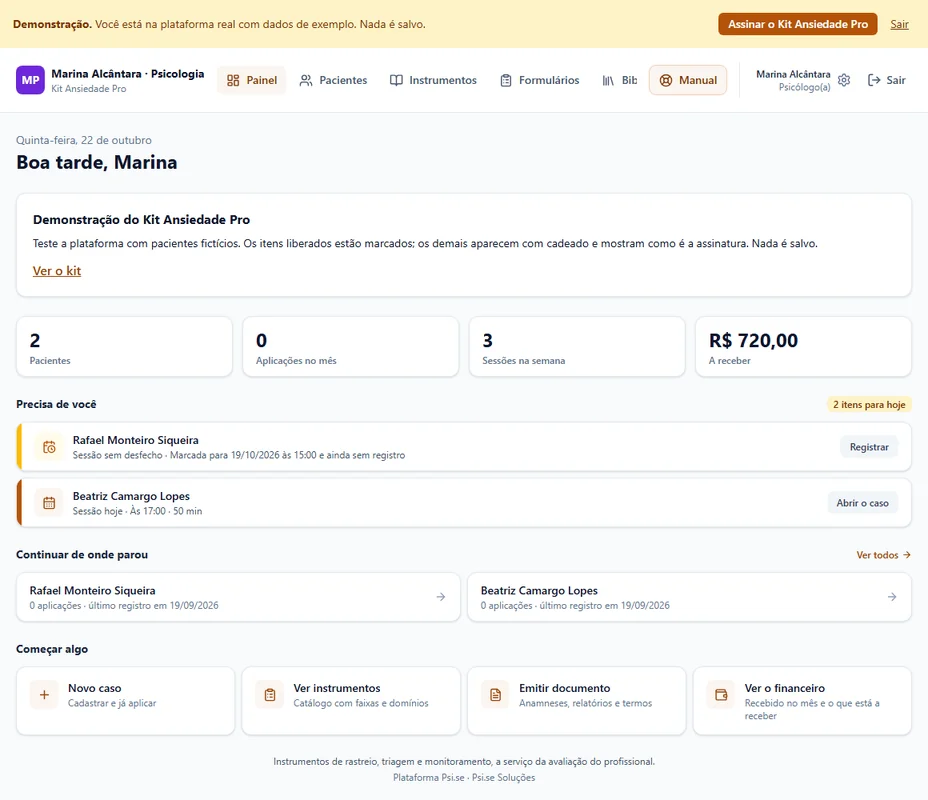Click the clipboard icon on Ver instrumentos
928x800 pixels.
click(x=270, y=695)
